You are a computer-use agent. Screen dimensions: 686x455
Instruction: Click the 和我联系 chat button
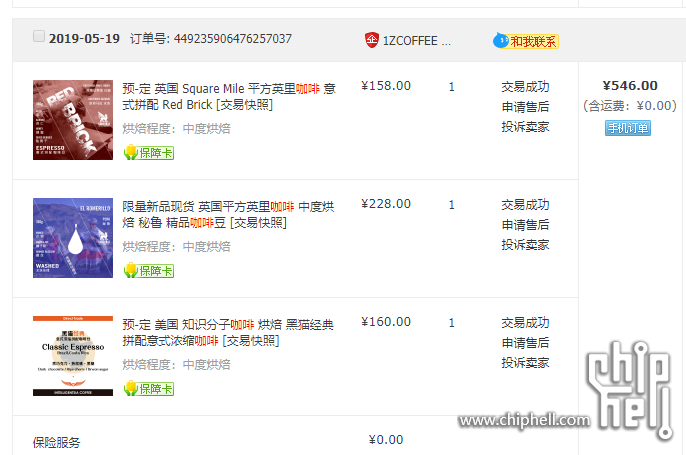526,41
